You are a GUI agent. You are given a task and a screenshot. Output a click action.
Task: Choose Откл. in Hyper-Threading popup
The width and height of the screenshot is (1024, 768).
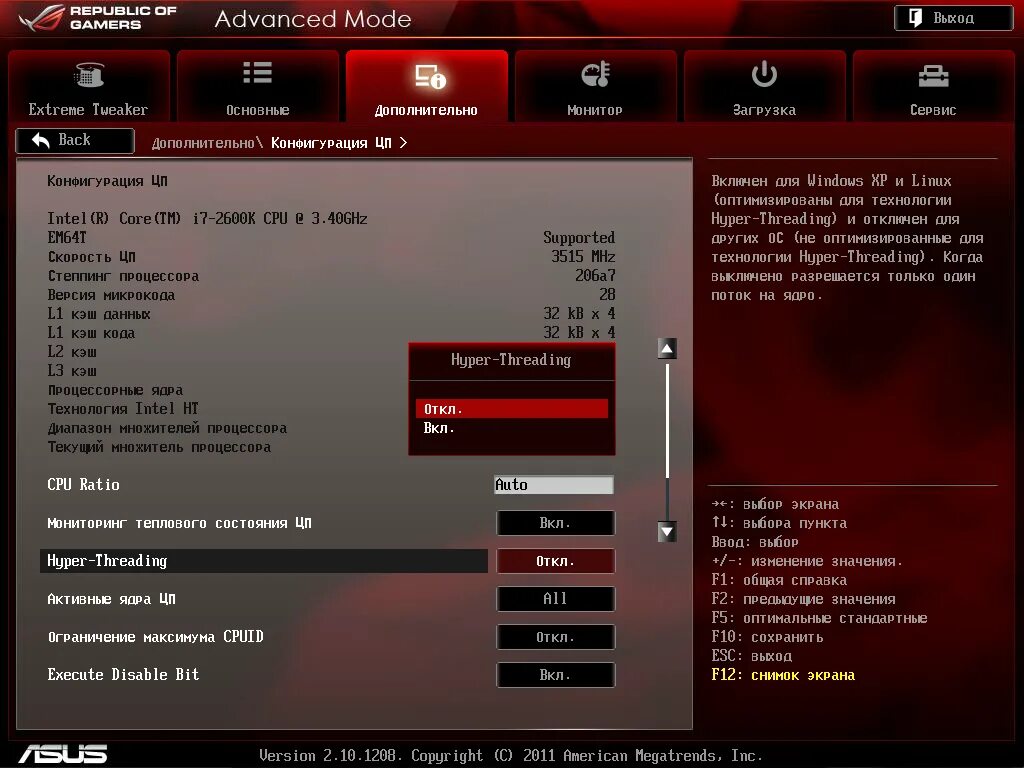tap(511, 409)
